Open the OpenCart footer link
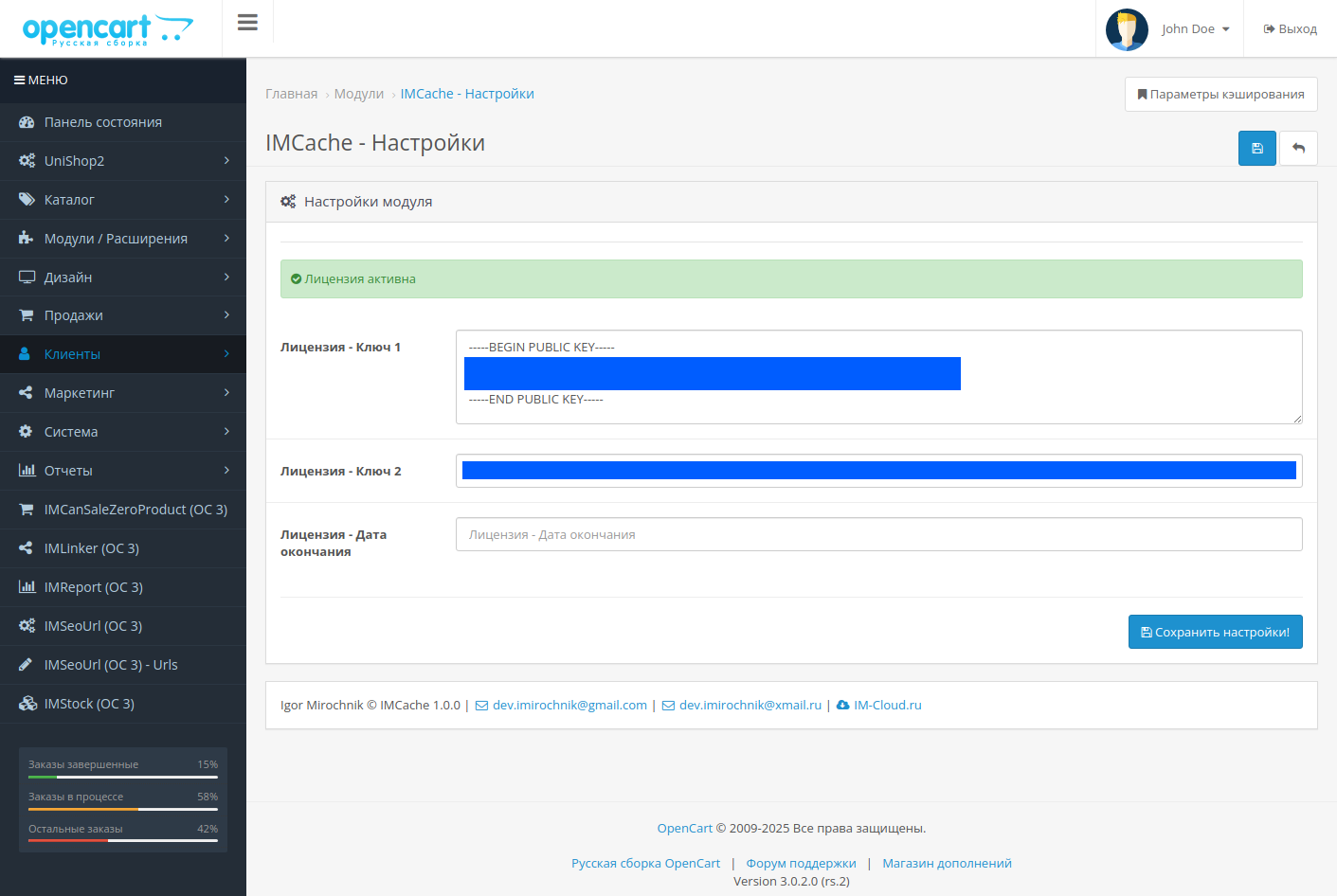Screen dimensions: 1337x896 click(684, 829)
